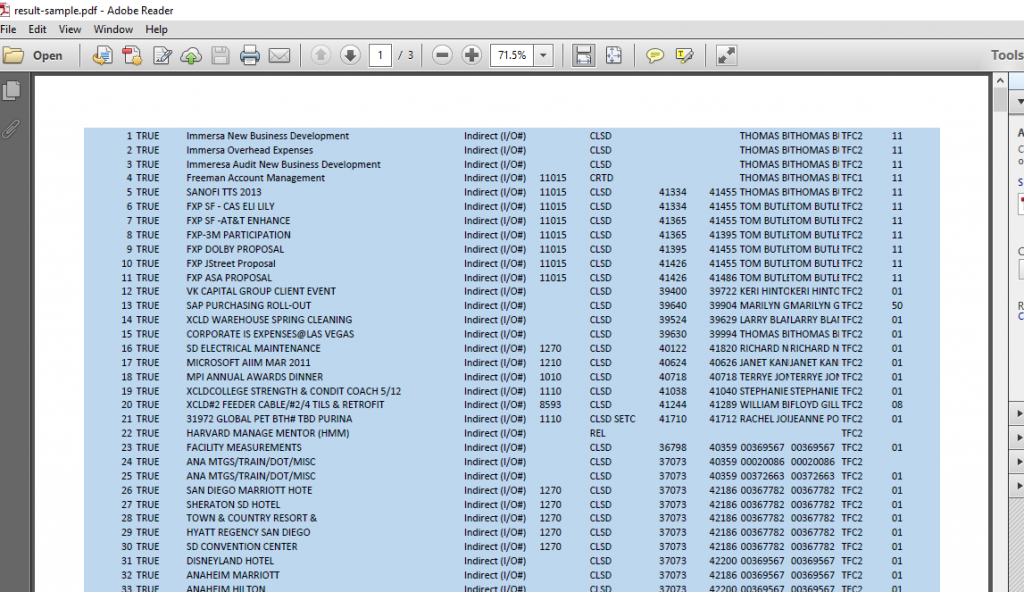1024x592 pixels.
Task: Go to the next page arrow
Action: [x=350, y=56]
